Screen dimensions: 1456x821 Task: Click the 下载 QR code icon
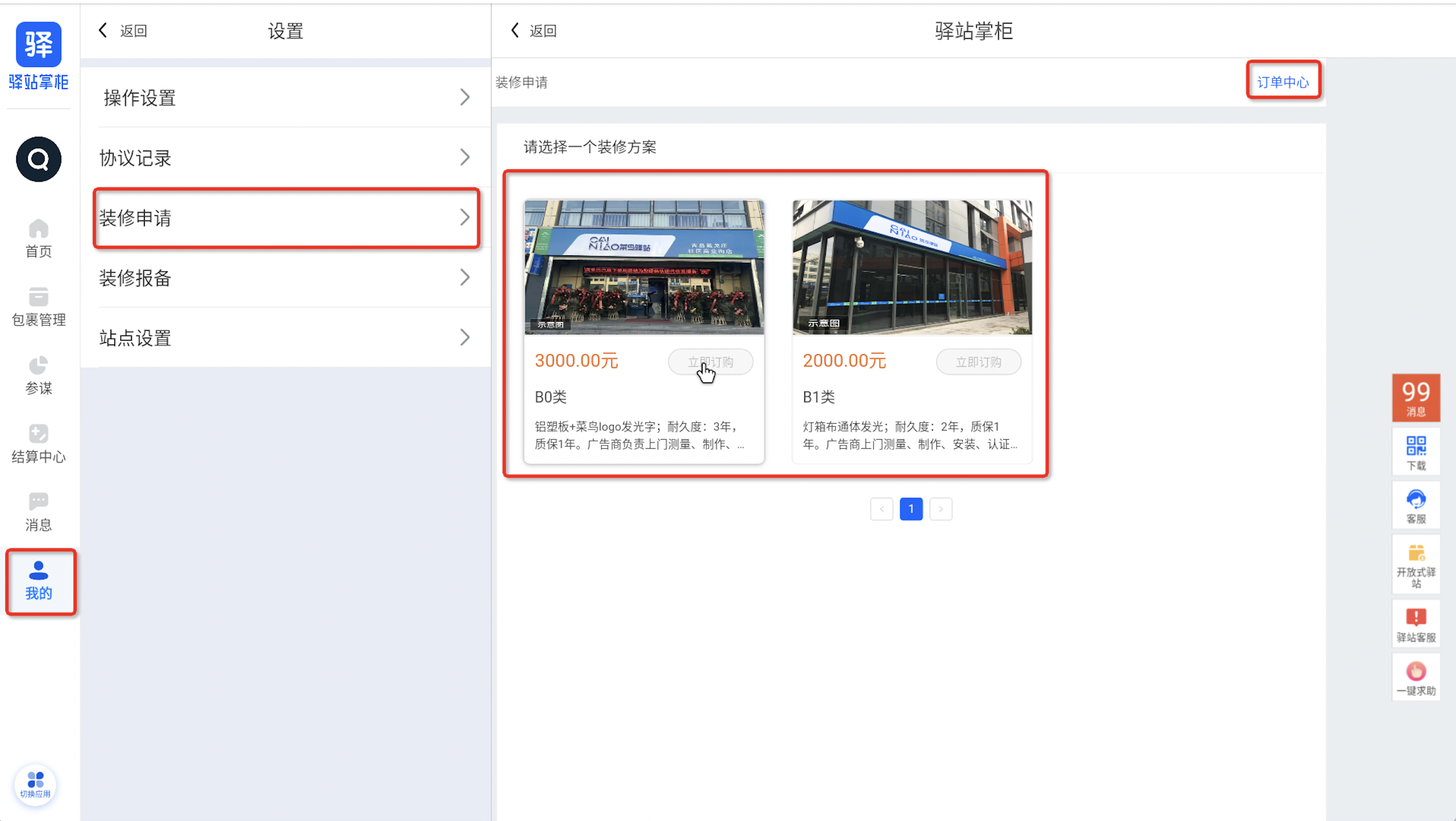coord(1416,452)
